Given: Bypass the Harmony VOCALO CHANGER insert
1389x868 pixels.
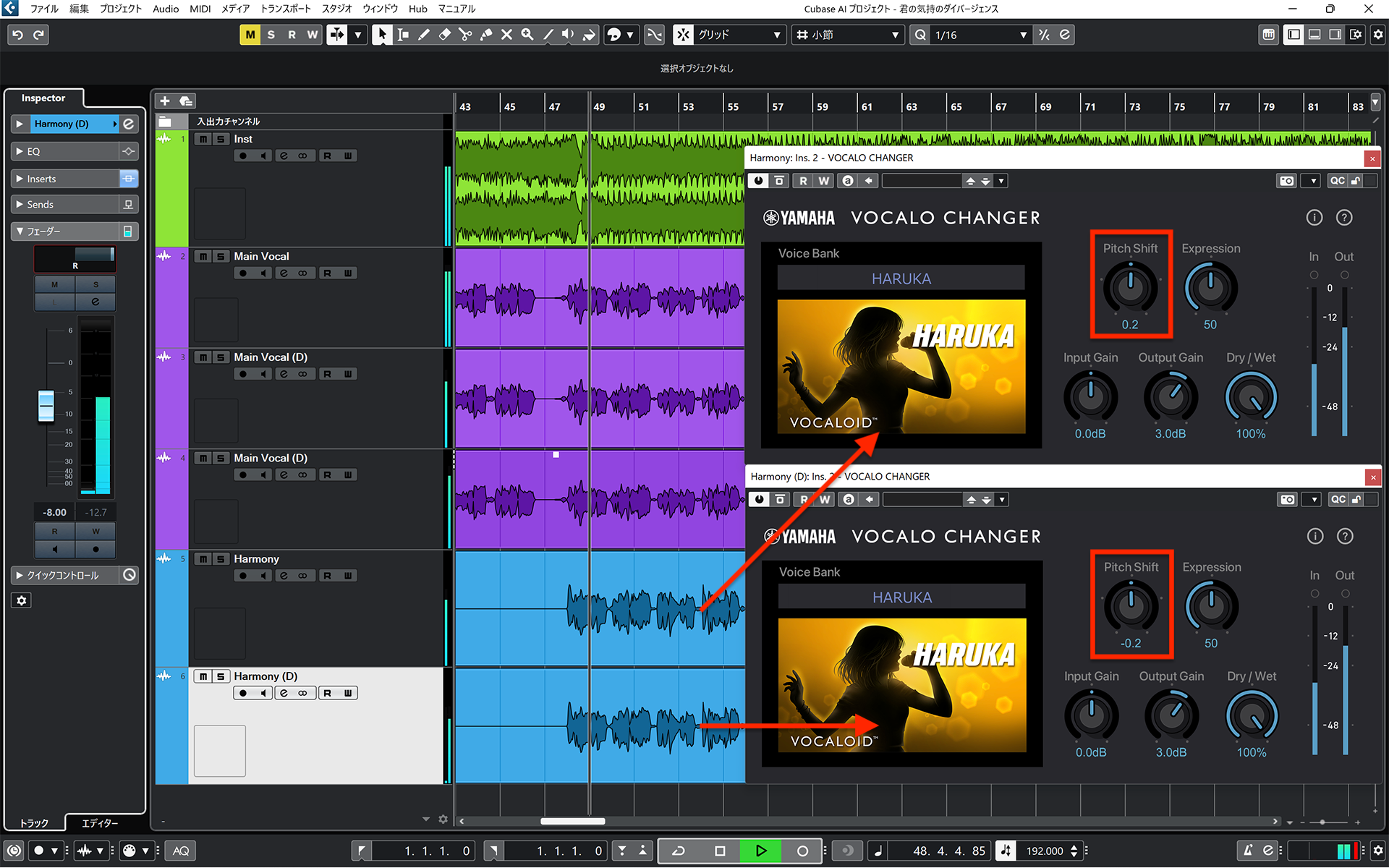Looking at the screenshot, I should coord(757,180).
